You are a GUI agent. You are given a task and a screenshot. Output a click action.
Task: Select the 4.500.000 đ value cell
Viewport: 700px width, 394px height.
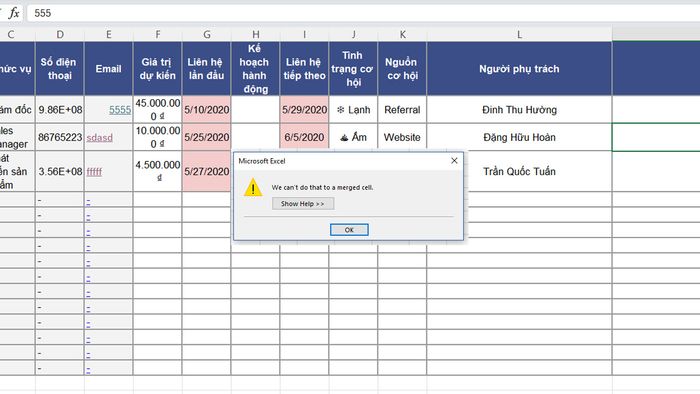158,171
